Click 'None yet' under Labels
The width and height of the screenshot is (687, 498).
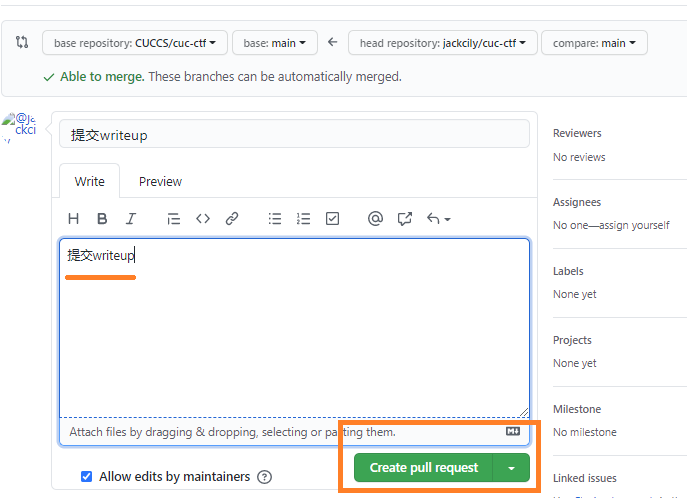click(x=574, y=294)
